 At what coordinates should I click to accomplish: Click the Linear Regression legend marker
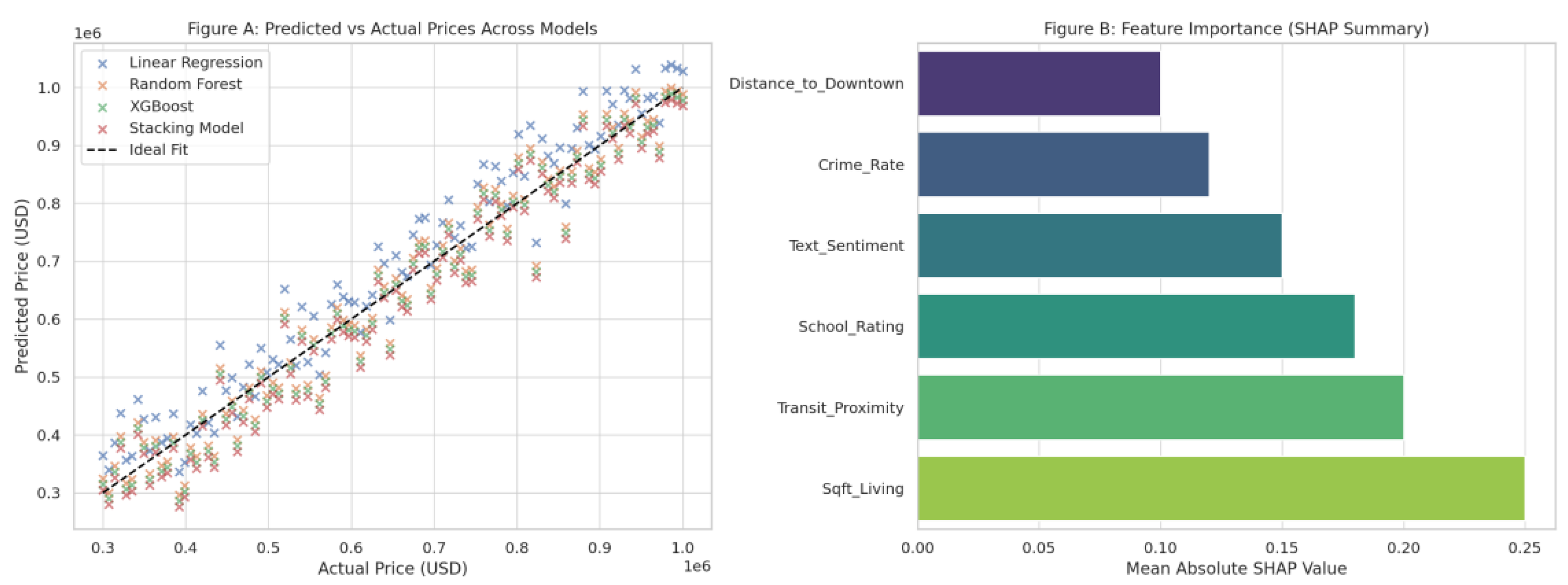(x=102, y=63)
